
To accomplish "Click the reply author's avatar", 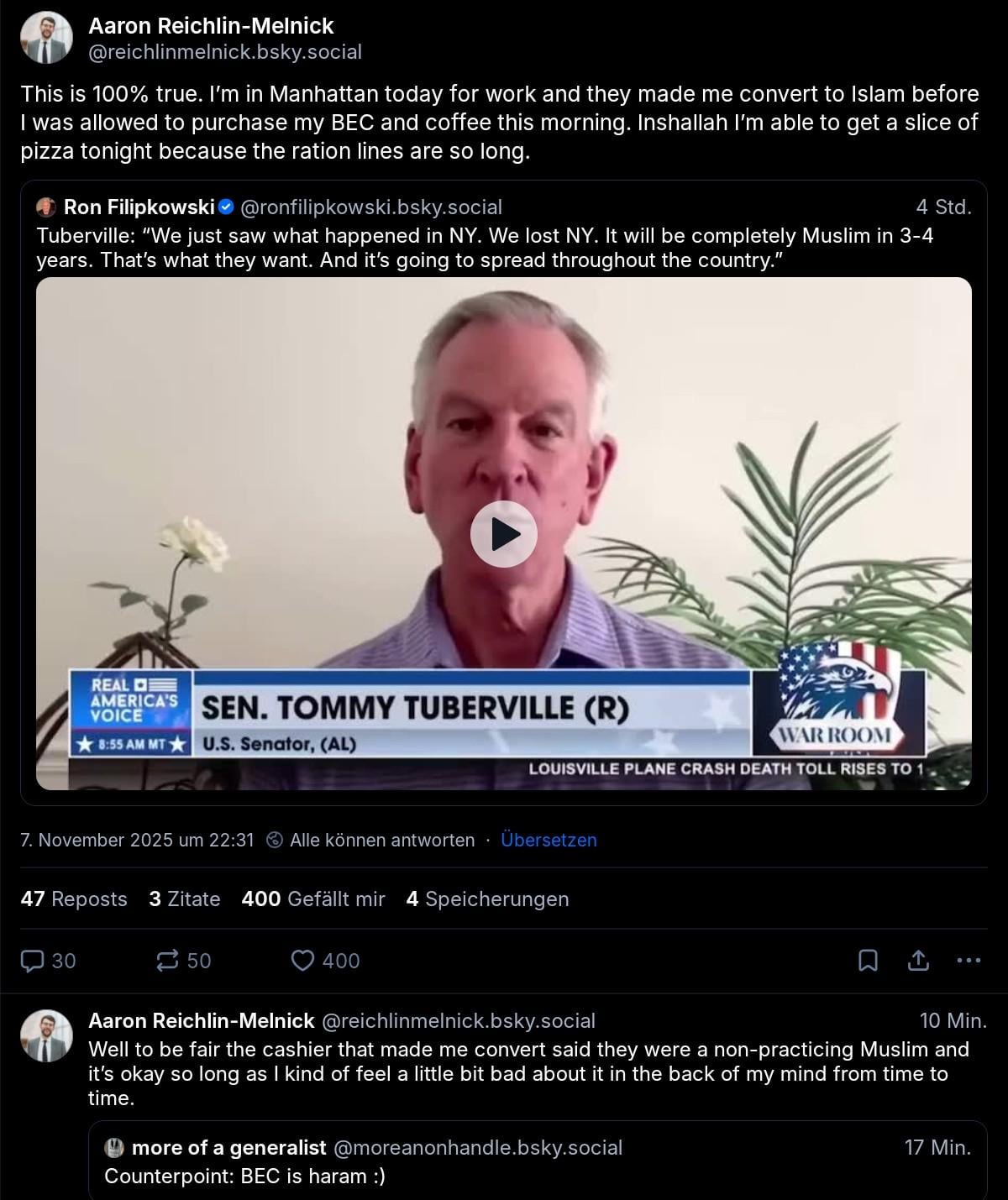I will click(x=46, y=1036).
